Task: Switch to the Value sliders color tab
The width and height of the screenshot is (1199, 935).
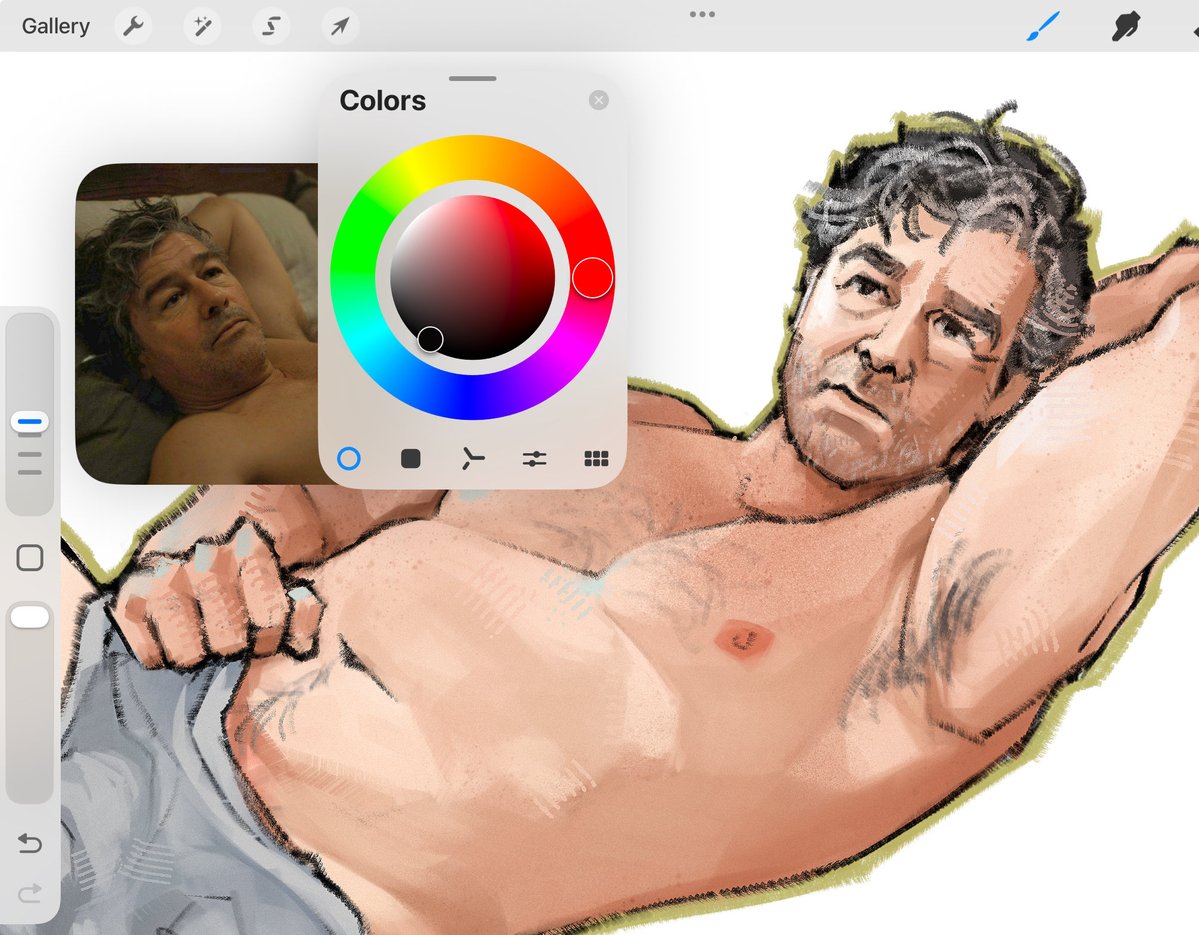Action: 535,459
